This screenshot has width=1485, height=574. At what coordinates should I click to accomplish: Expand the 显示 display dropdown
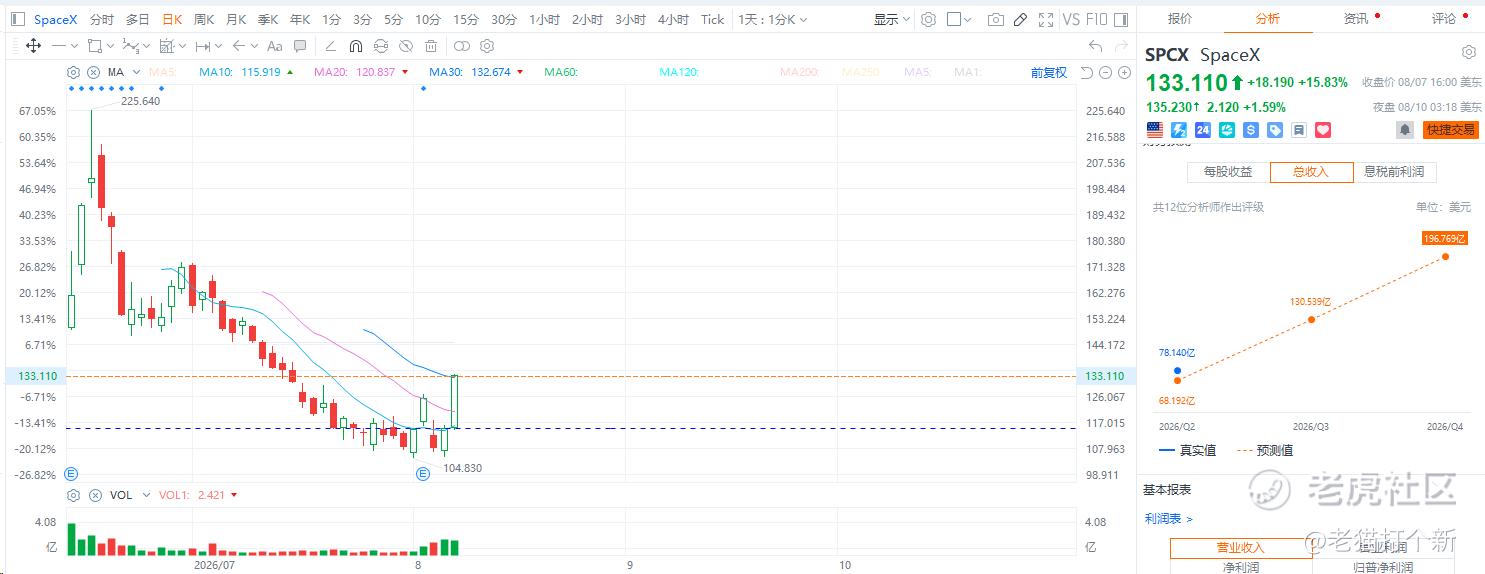[892, 19]
